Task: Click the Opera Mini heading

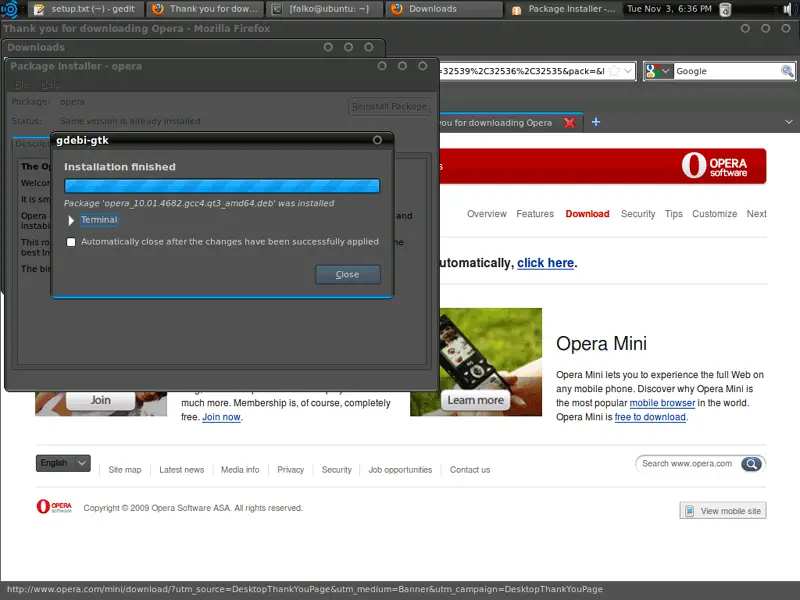Action: [602, 343]
